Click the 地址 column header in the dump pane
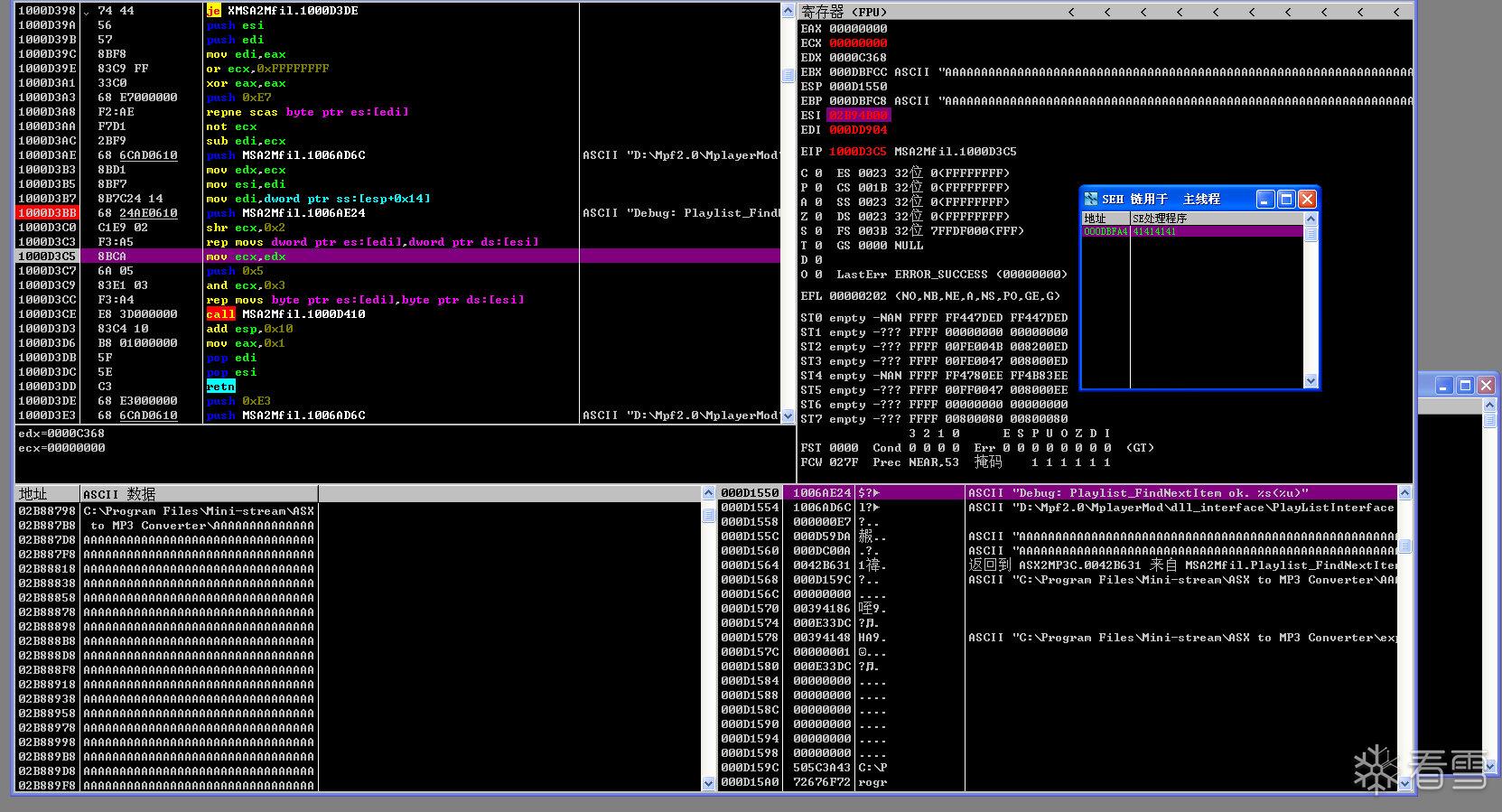Image resolution: width=1502 pixels, height=812 pixels. [x=47, y=494]
